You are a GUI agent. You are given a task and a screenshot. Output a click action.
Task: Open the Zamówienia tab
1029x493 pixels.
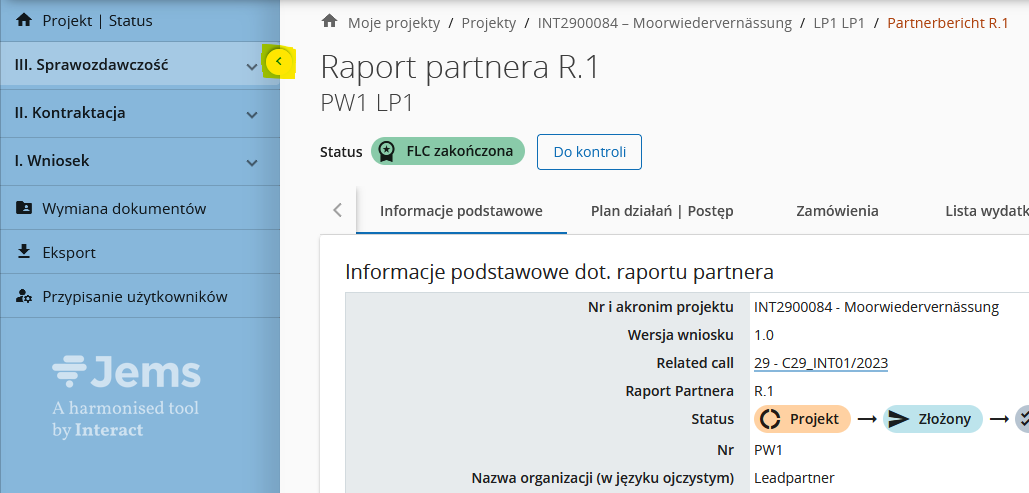coord(837,211)
